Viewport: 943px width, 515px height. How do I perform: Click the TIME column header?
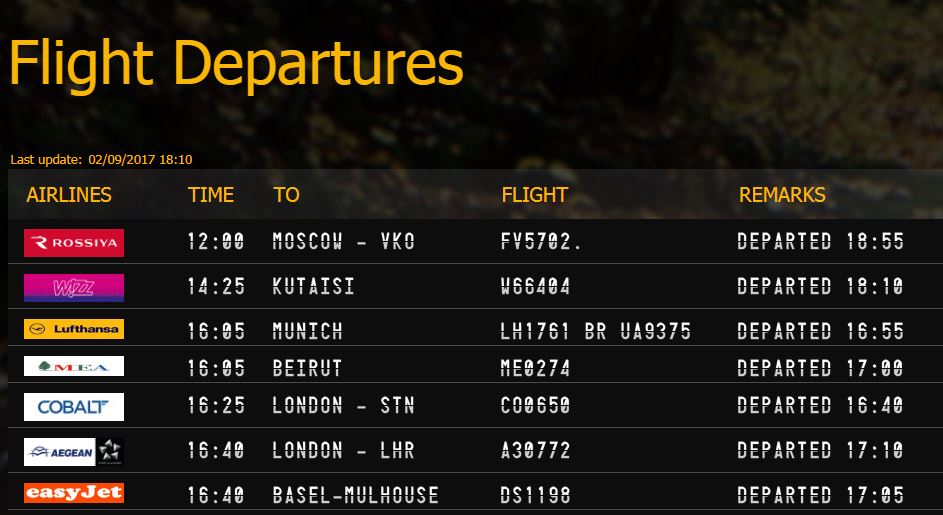(x=211, y=195)
